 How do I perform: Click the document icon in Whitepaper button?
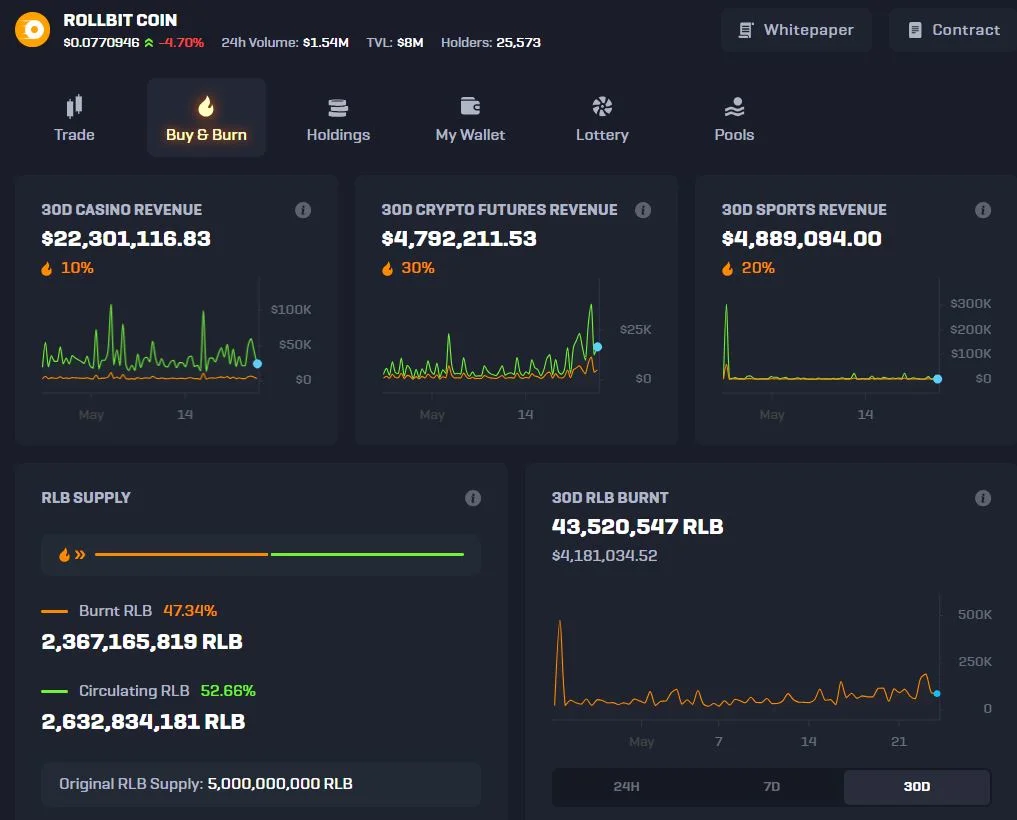(x=746, y=30)
